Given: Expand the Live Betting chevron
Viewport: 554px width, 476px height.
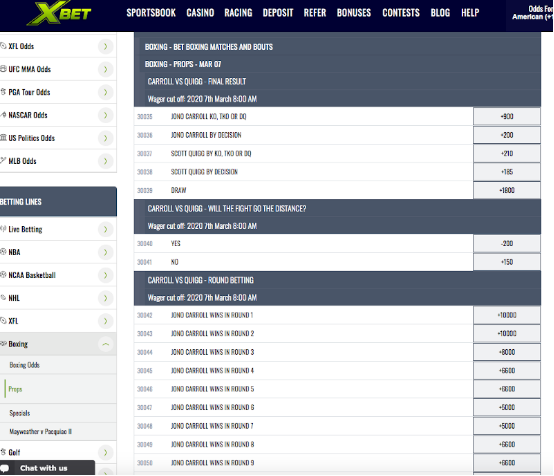Looking at the screenshot, I should click(x=106, y=229).
